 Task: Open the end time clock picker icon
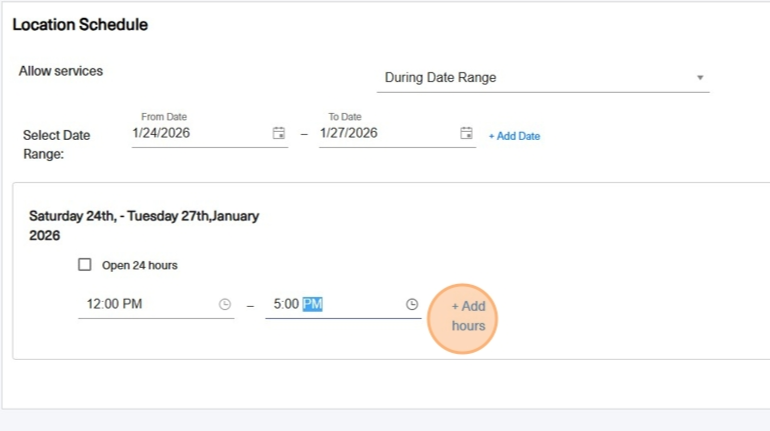coord(412,304)
